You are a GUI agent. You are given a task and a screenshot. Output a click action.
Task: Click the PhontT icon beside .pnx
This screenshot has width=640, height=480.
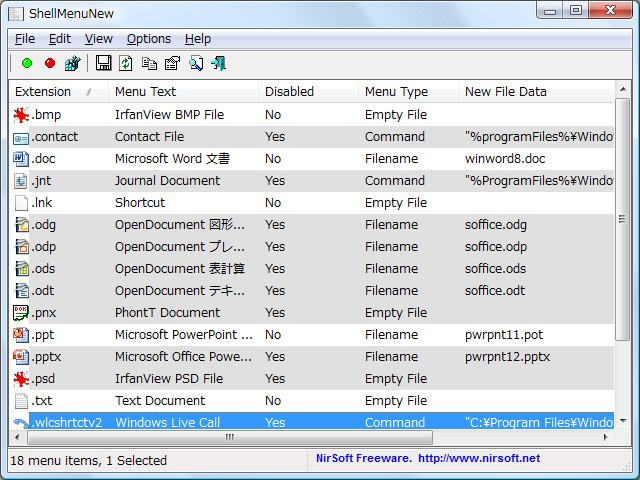click(x=21, y=313)
